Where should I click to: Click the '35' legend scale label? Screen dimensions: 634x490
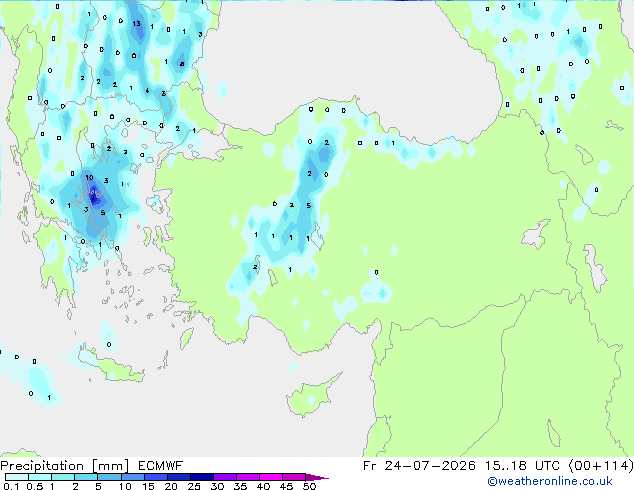(x=240, y=486)
